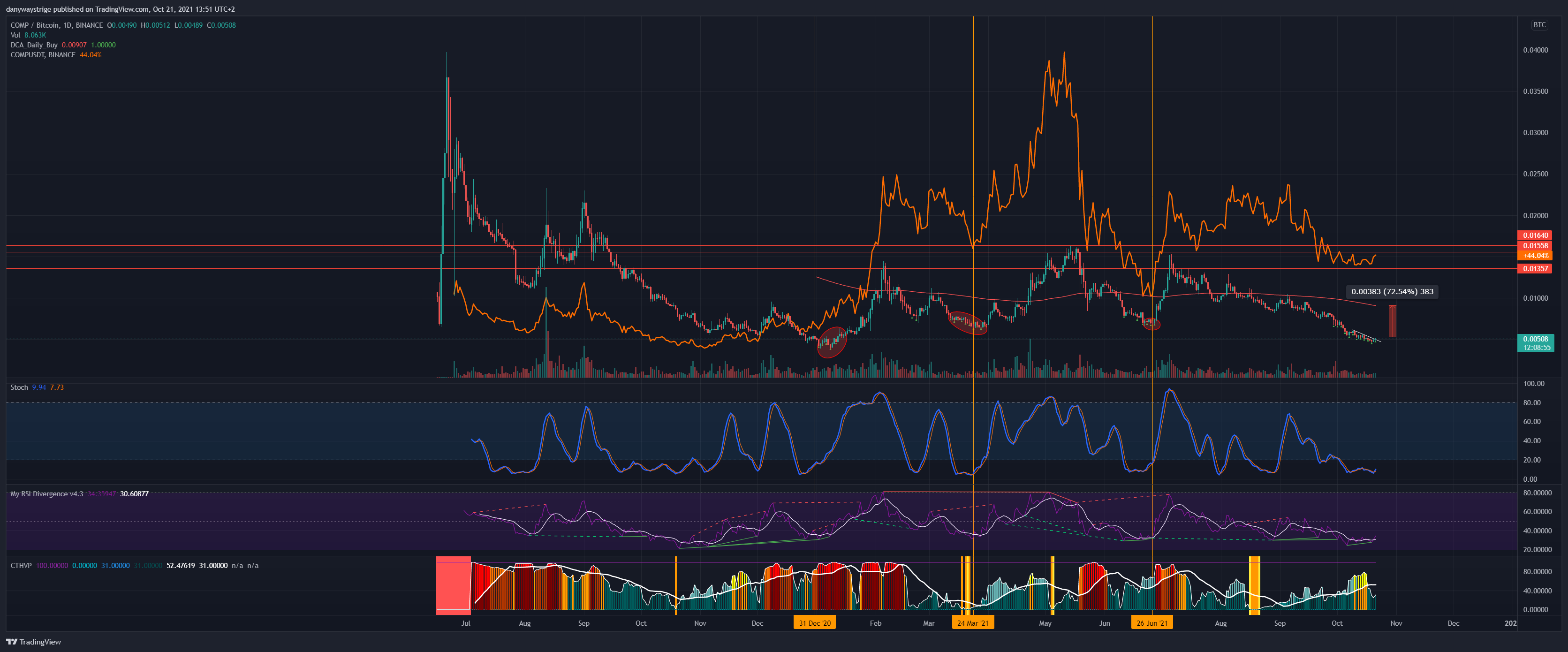The width and height of the screenshot is (1568, 652).
Task: Click the RSI value 30.60877
Action: (135, 494)
